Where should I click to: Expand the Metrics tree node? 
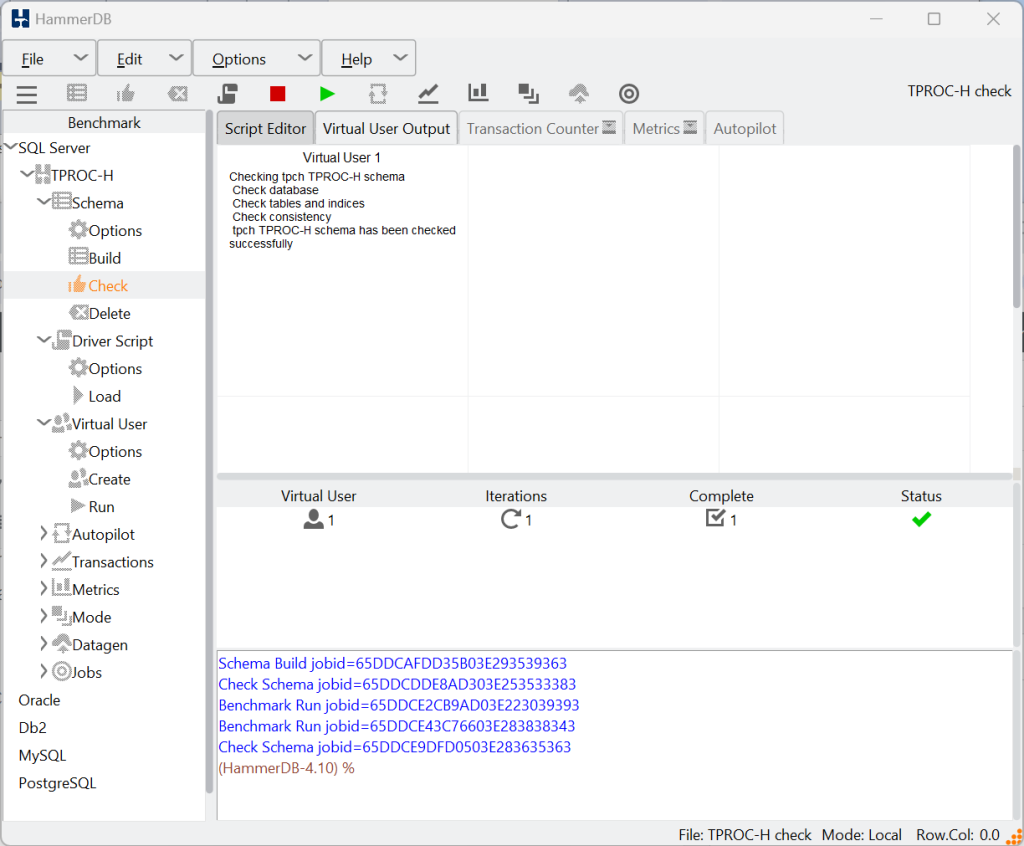[x=44, y=589]
